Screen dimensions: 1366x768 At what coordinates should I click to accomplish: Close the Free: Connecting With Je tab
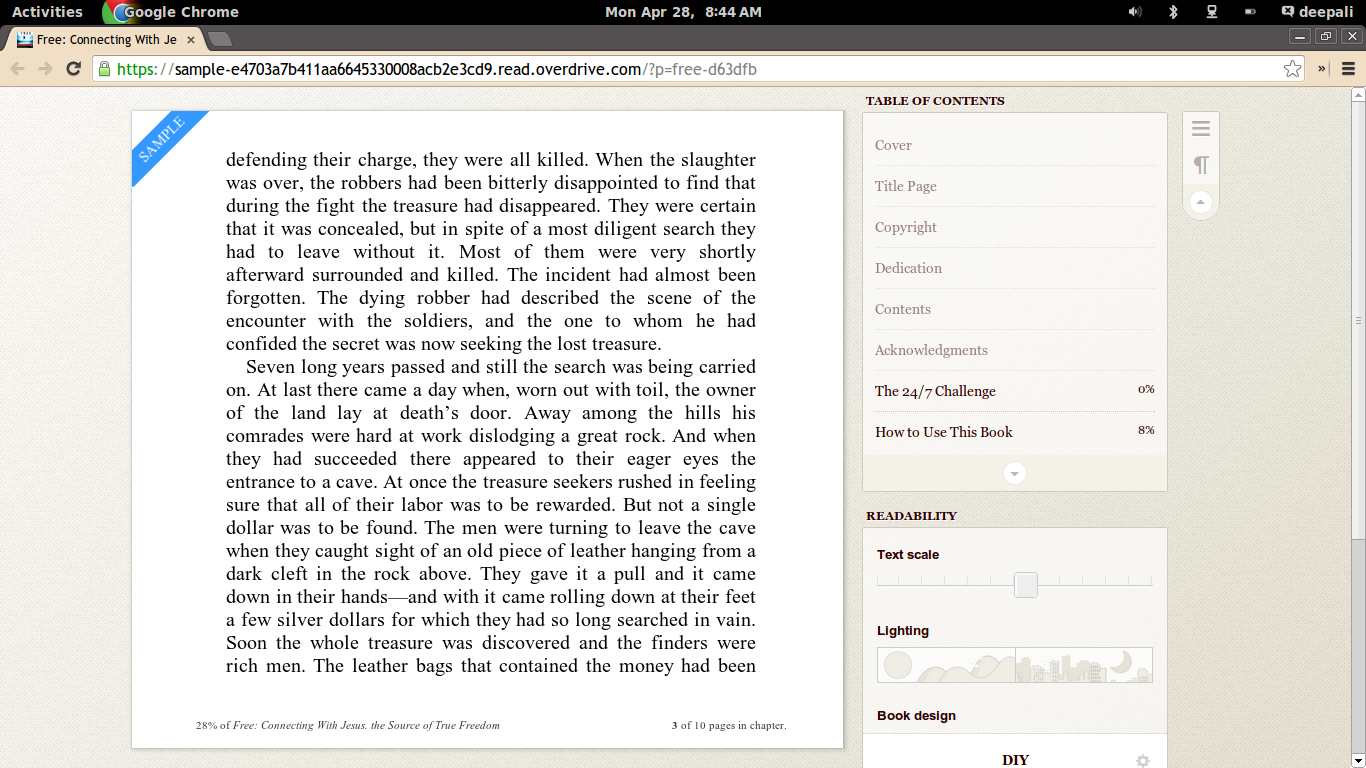tap(191, 40)
